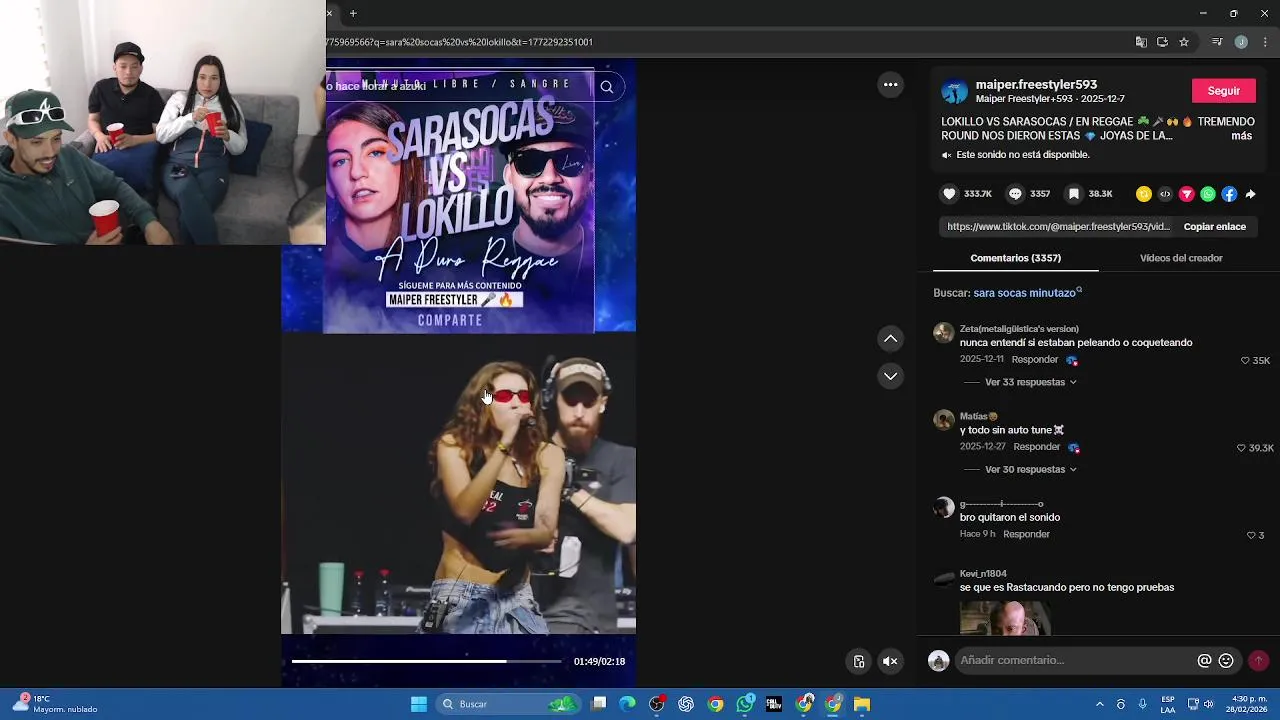This screenshot has height=720, width=1280.
Task: Share the video to WhatsApp
Action: tap(1208, 194)
